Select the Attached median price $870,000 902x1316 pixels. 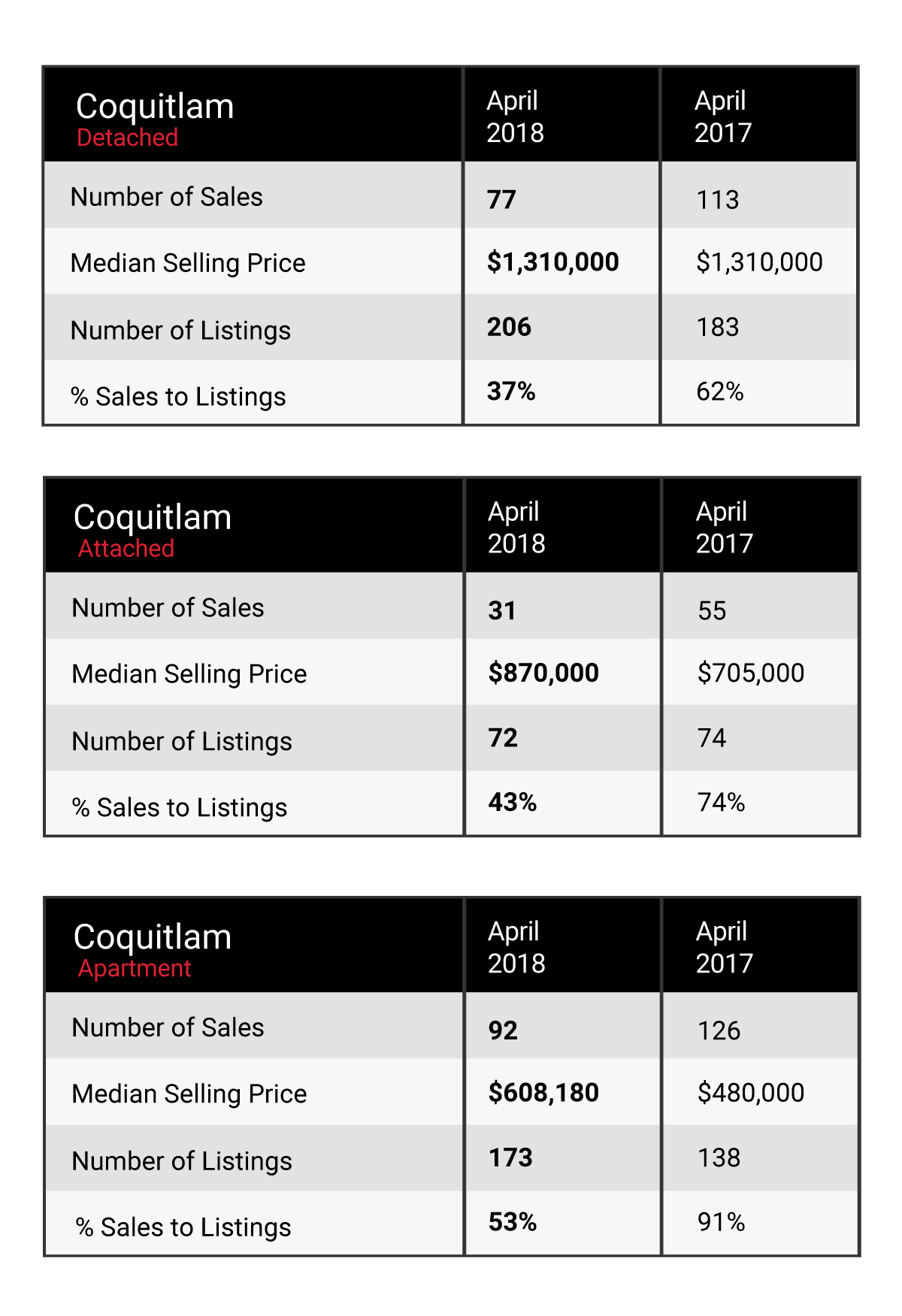tap(543, 673)
